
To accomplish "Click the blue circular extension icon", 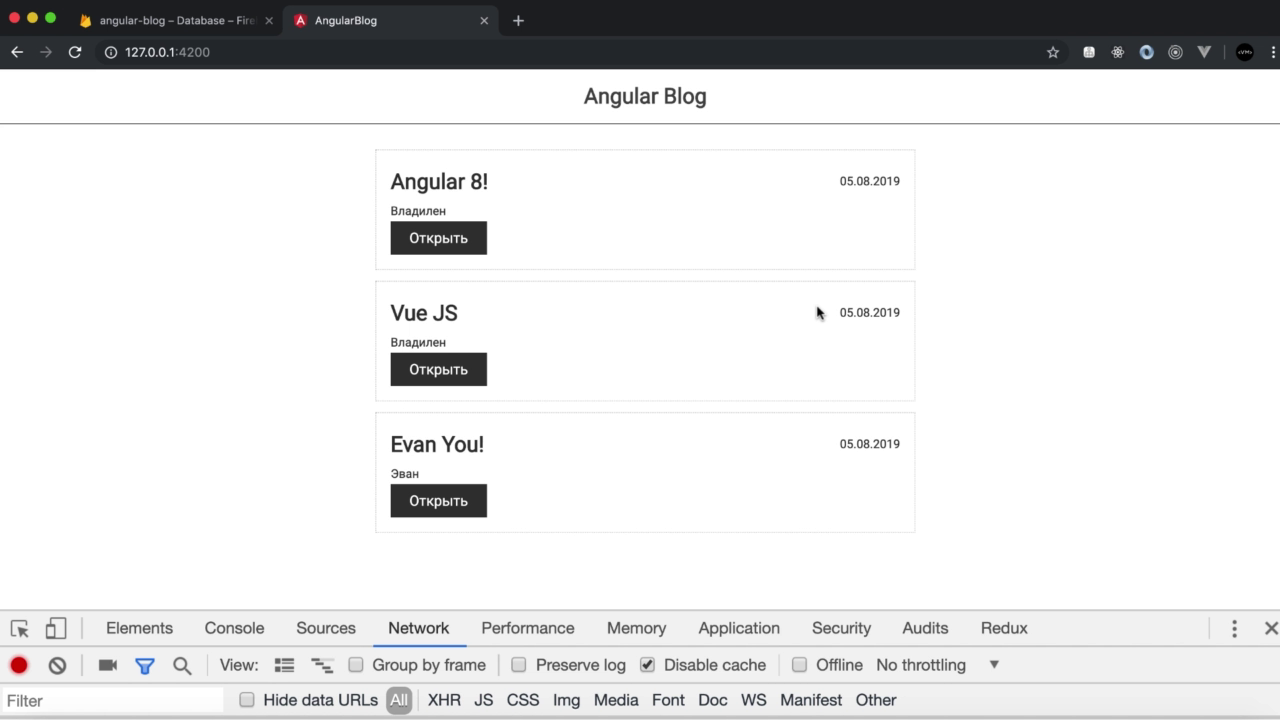I will pos(1147,52).
